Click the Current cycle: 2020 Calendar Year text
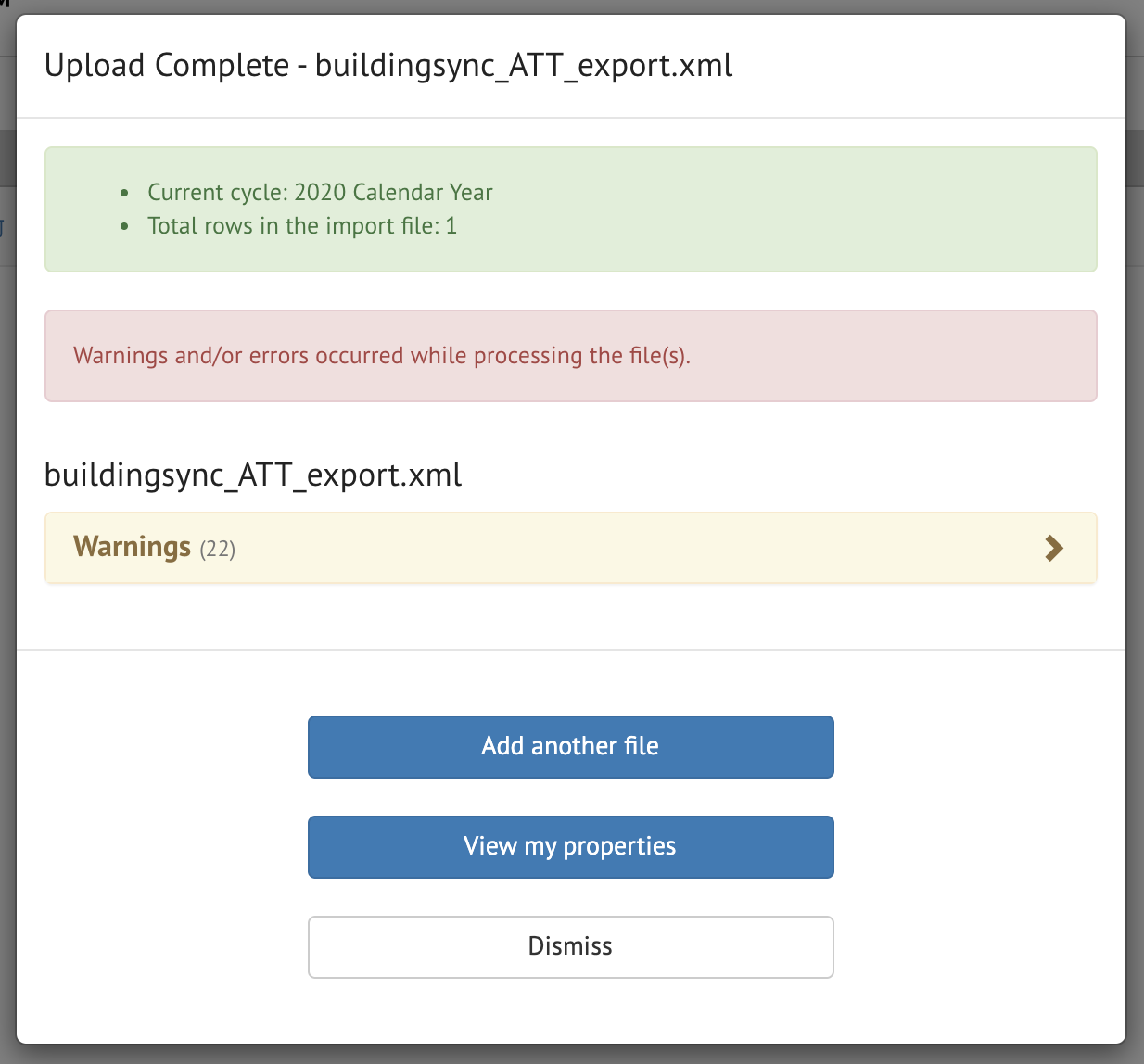This screenshot has width=1144, height=1064. click(319, 193)
